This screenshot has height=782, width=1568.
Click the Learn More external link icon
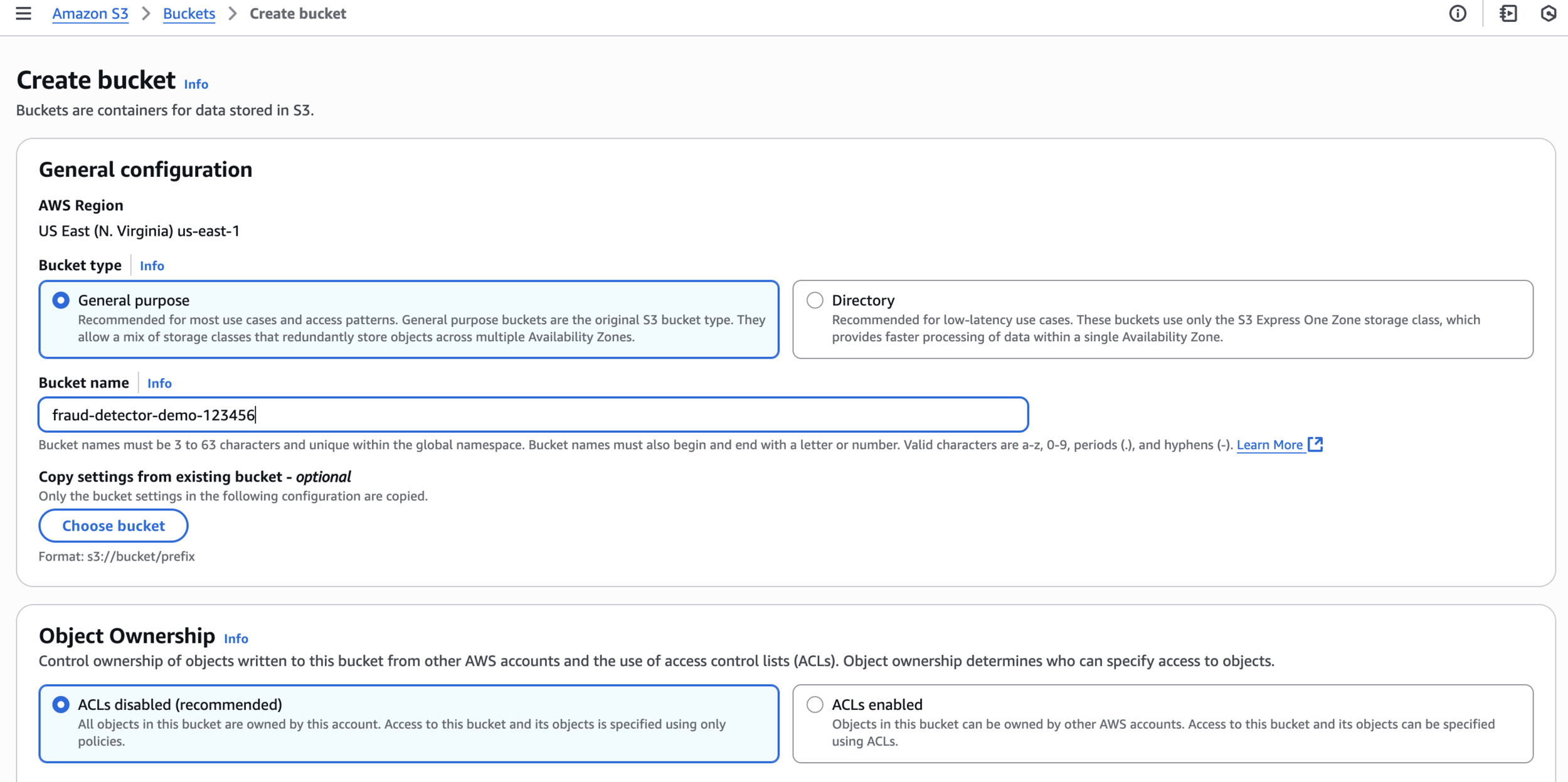(1315, 445)
